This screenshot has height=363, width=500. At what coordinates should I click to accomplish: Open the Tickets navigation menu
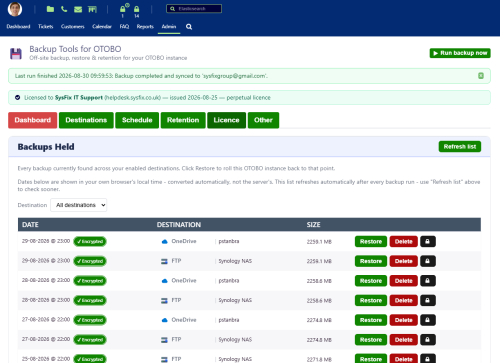pyautogui.click(x=46, y=27)
